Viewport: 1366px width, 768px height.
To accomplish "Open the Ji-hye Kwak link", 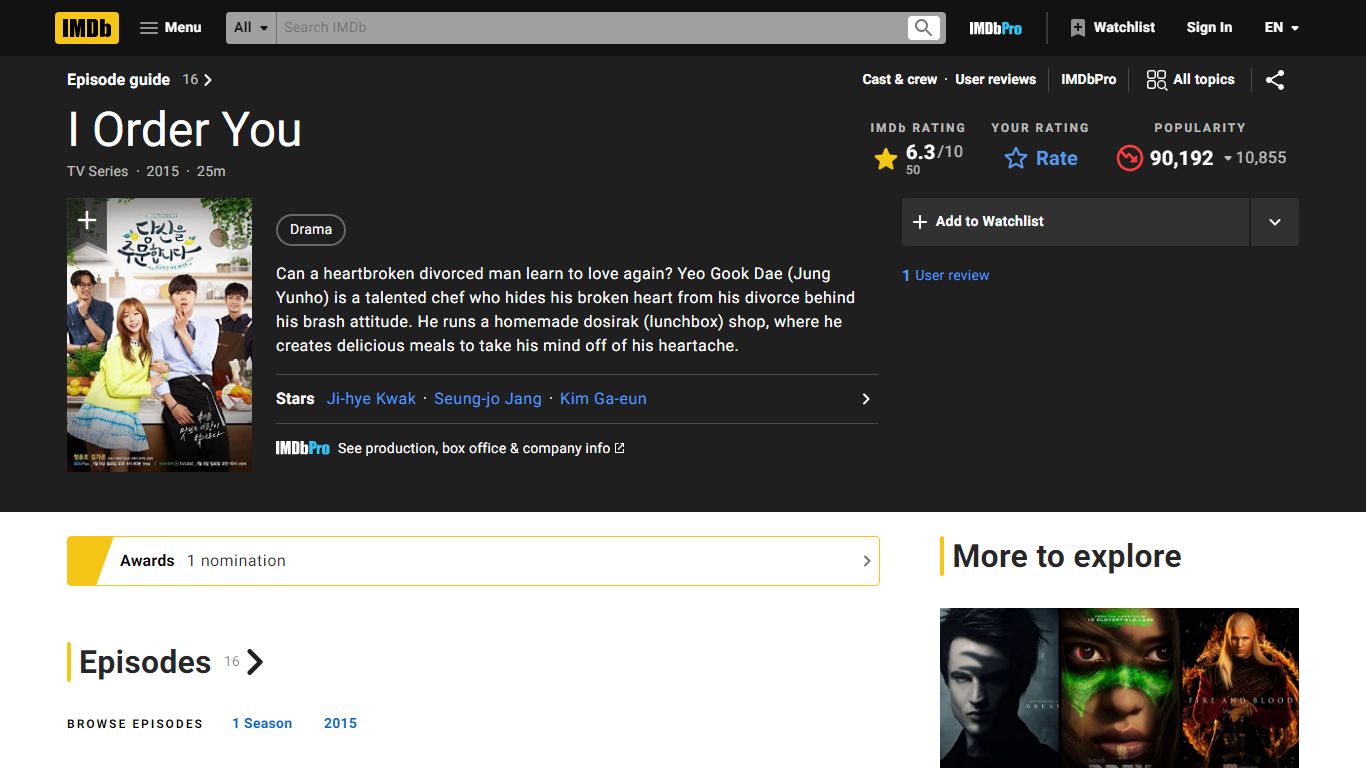I will pyautogui.click(x=371, y=399).
